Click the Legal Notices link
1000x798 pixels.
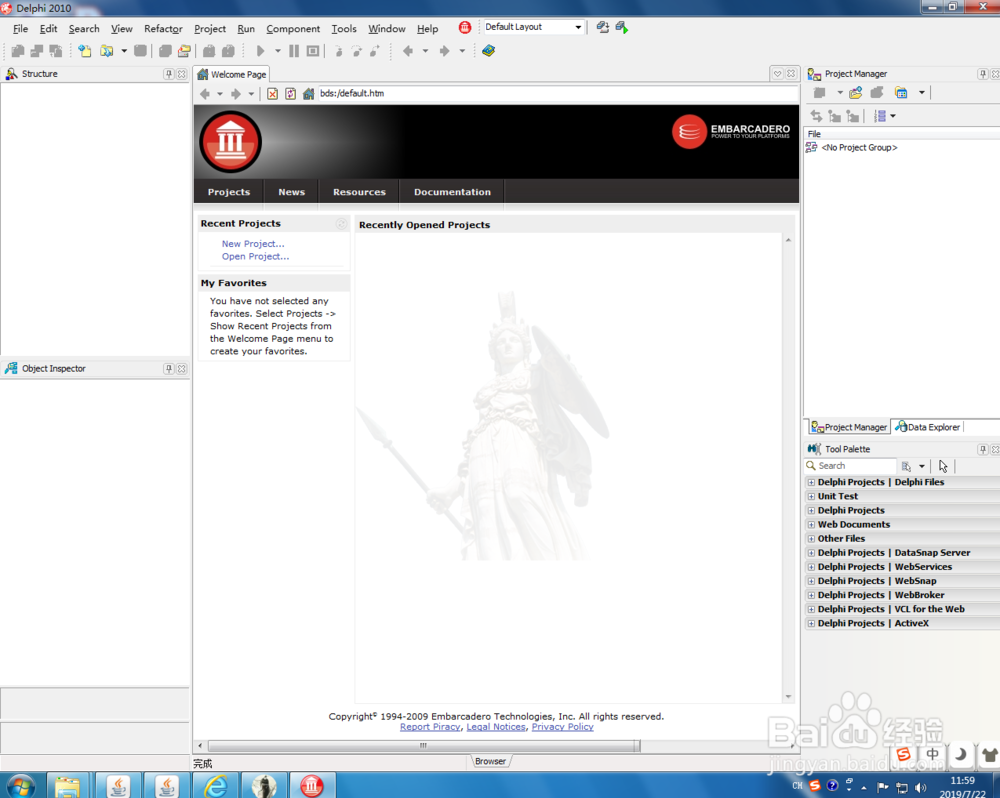coord(496,727)
